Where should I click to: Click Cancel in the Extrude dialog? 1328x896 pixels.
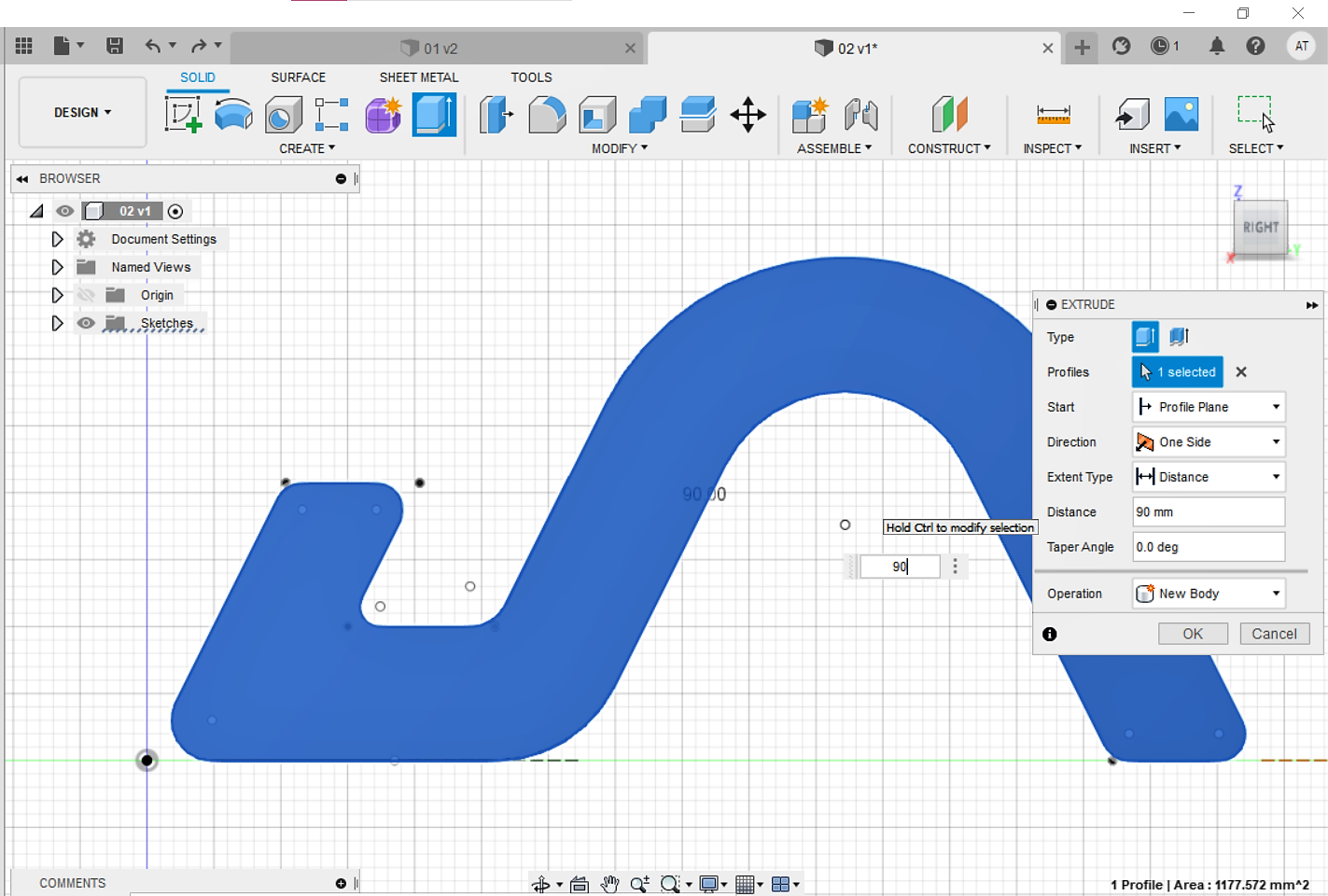[1274, 634]
